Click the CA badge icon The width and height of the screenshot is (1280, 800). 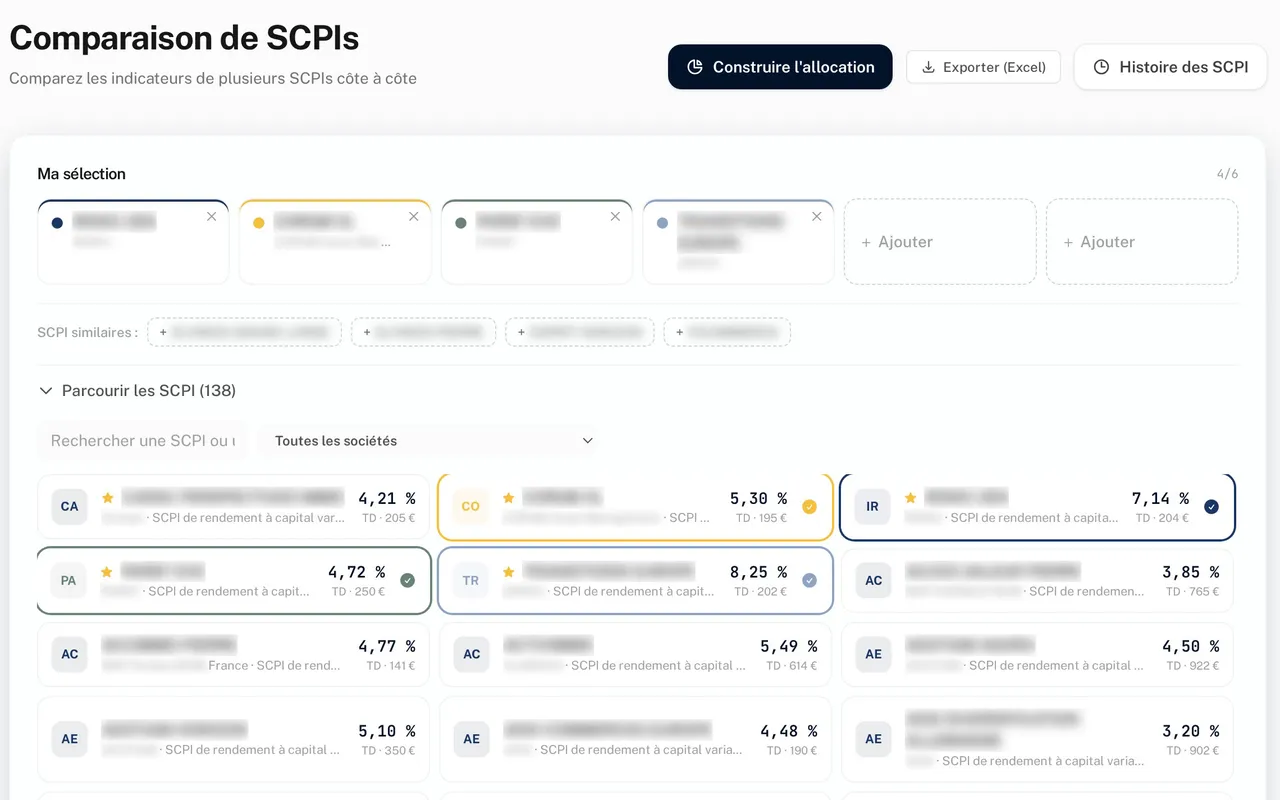click(x=69, y=506)
